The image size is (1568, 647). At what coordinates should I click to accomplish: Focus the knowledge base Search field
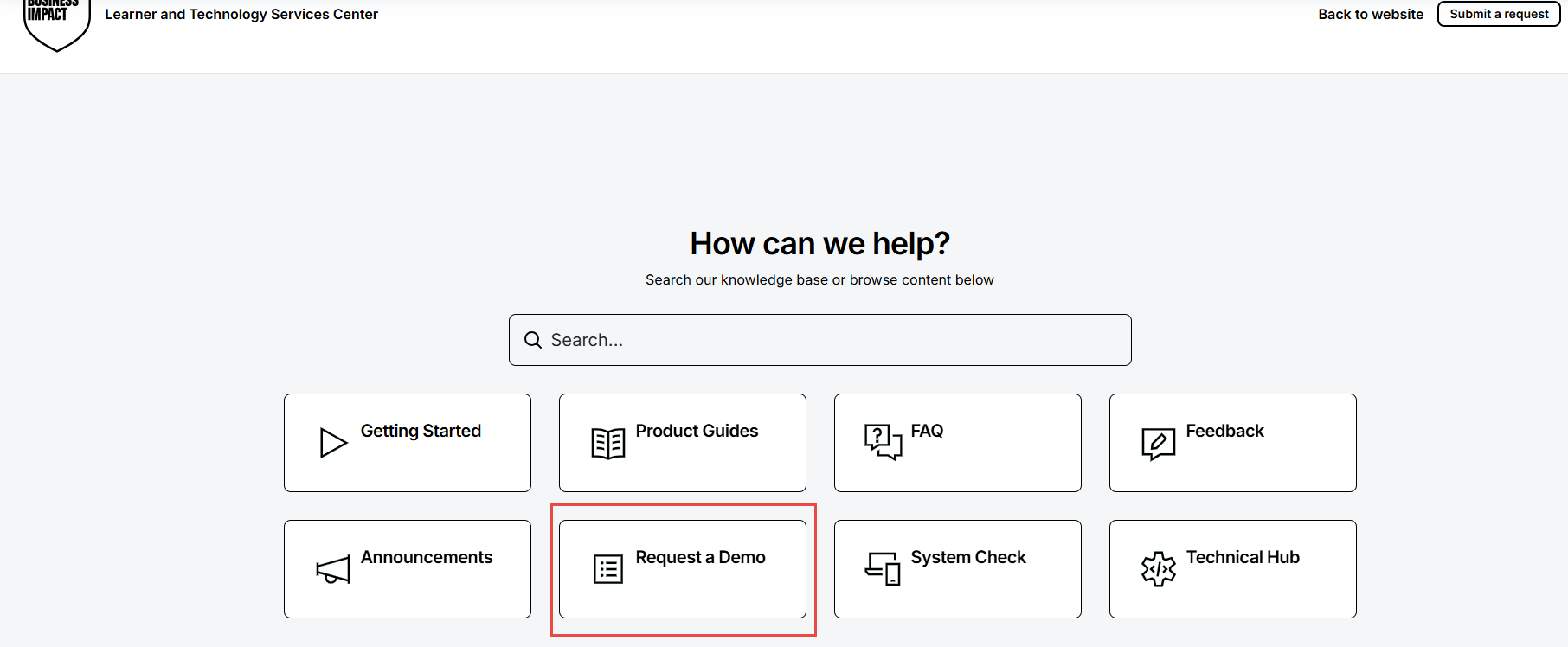click(x=831, y=340)
